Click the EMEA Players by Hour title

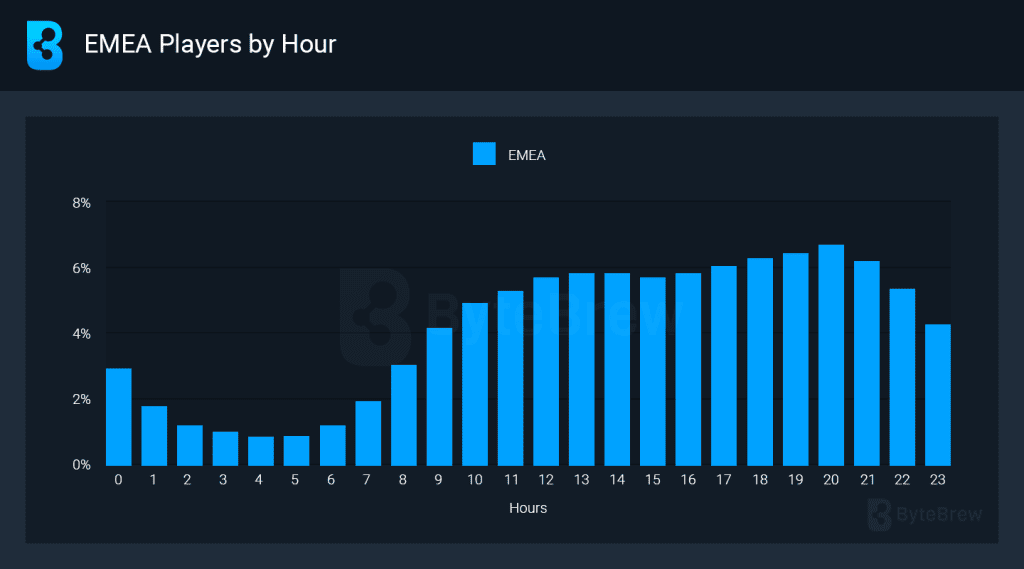[210, 44]
